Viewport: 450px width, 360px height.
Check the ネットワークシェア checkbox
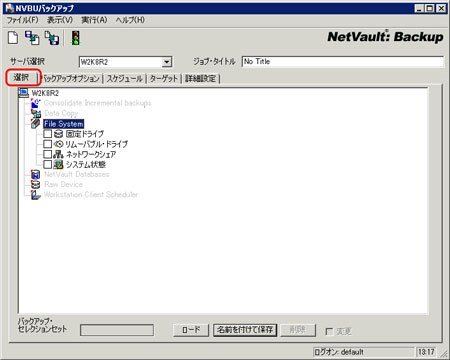pos(48,154)
